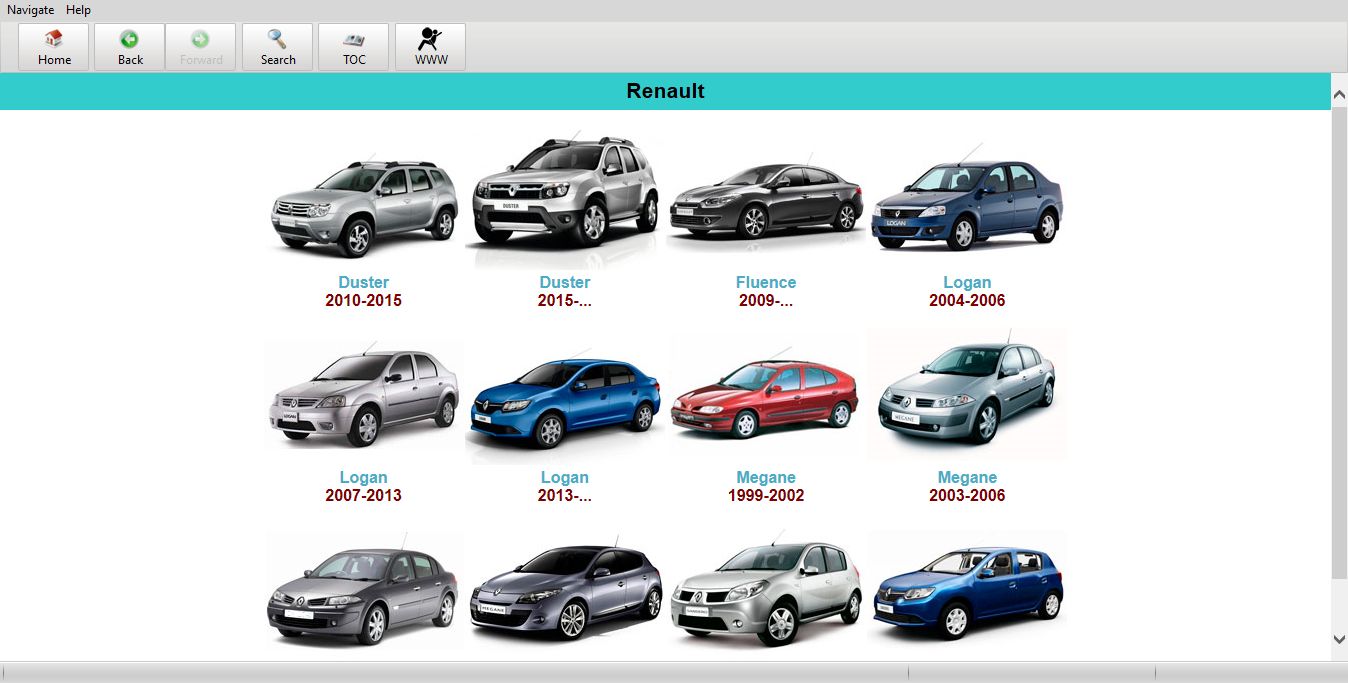Click the 2009-... year text under Fluence

point(766,300)
